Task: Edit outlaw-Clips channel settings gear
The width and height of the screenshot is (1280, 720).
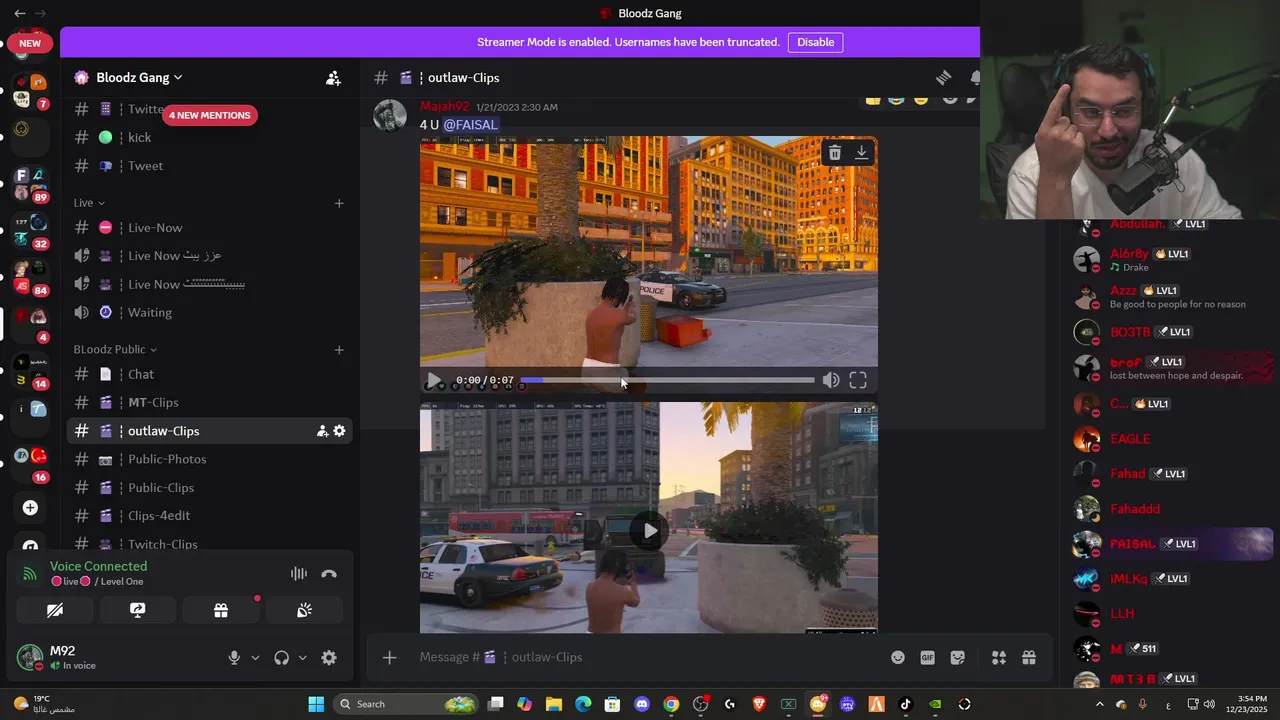Action: 339,431
